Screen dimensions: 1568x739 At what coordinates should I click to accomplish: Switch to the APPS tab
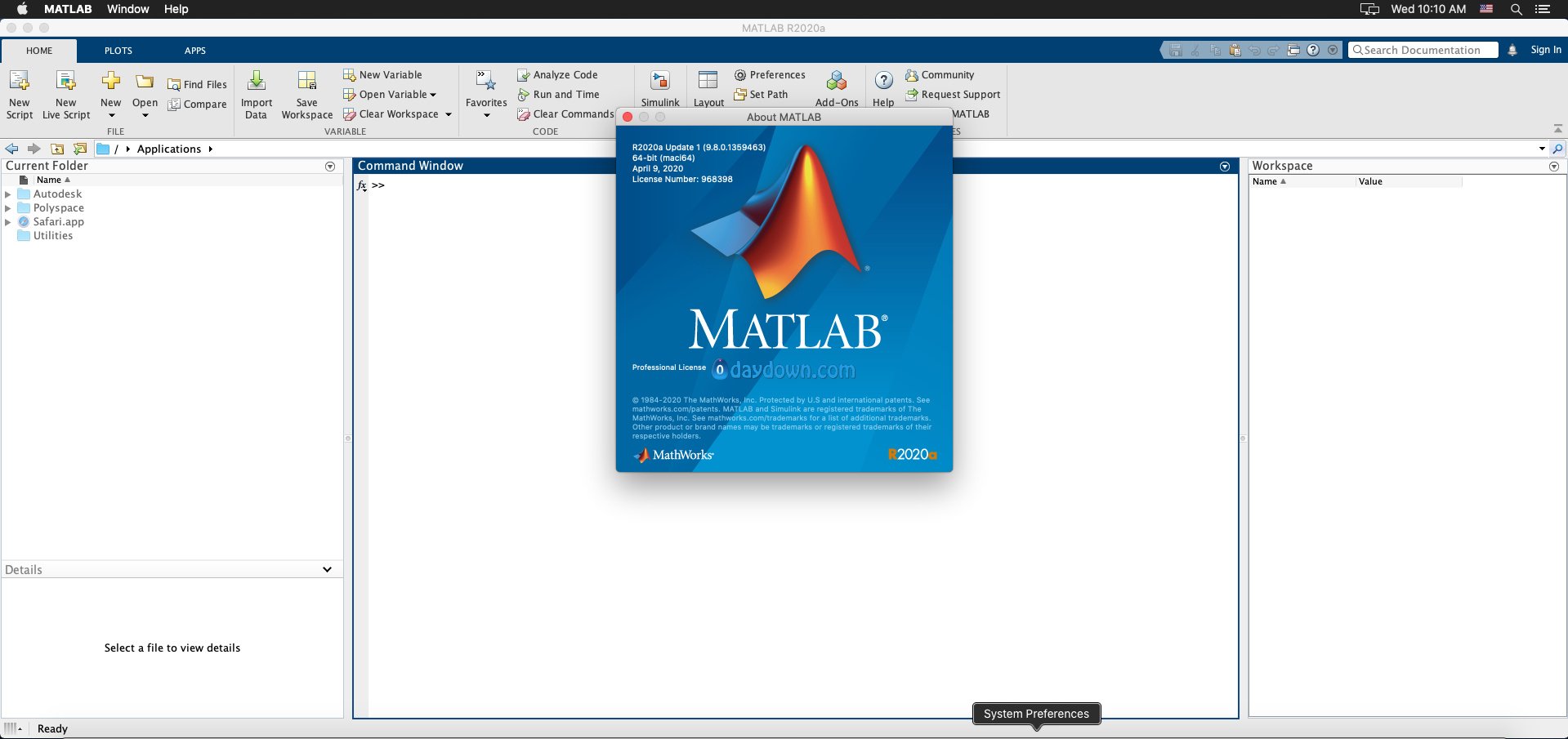coord(195,51)
